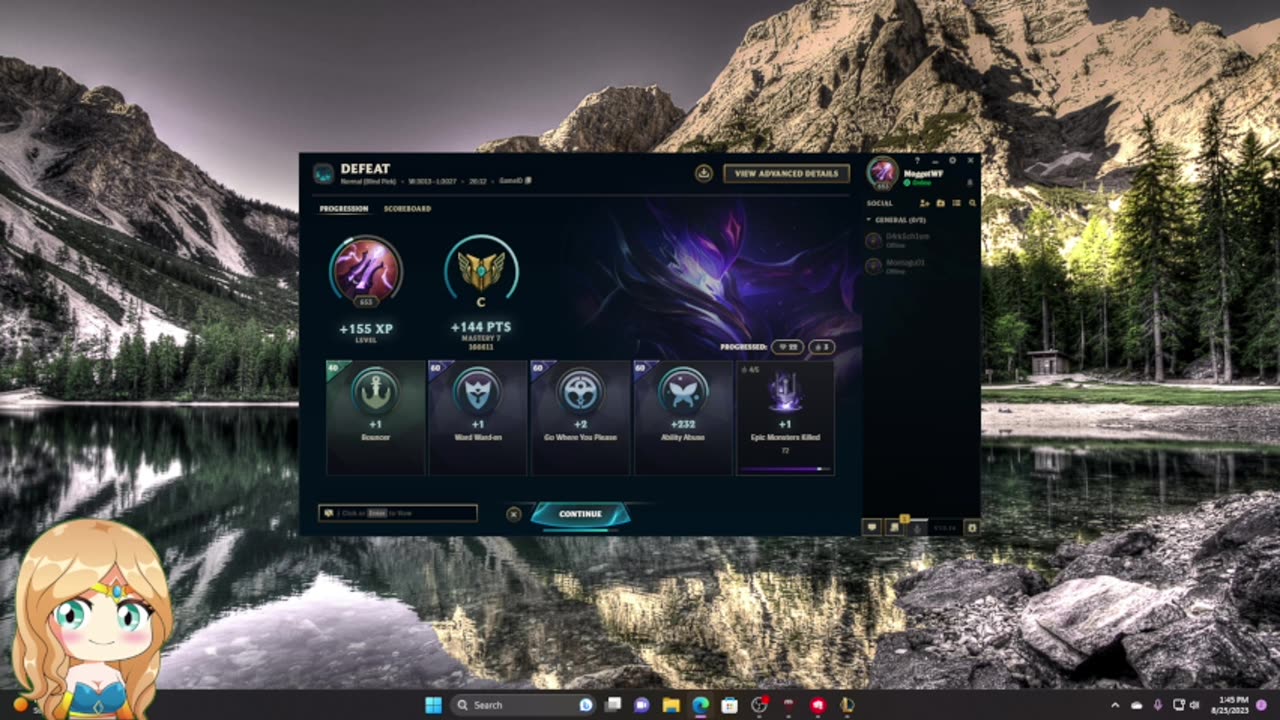Open Microsoft Edge from the taskbar
Image resolution: width=1280 pixels, height=720 pixels.
(700, 705)
